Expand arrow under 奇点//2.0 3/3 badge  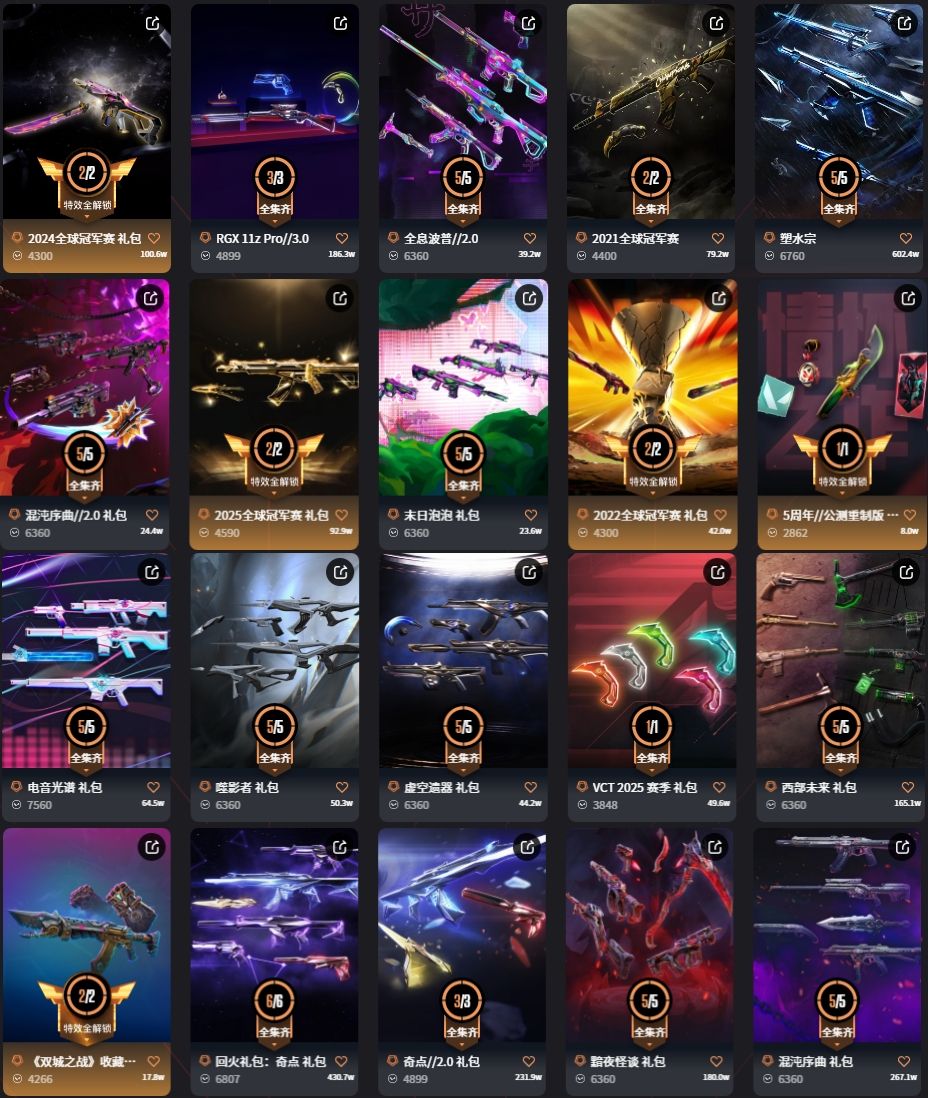(x=462, y=1045)
